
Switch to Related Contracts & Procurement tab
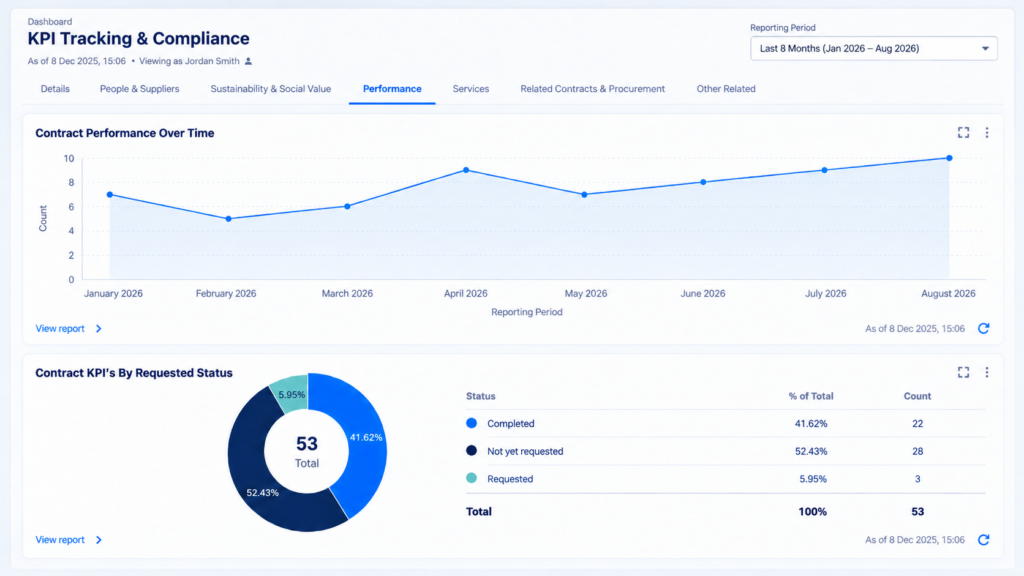[x=592, y=89]
